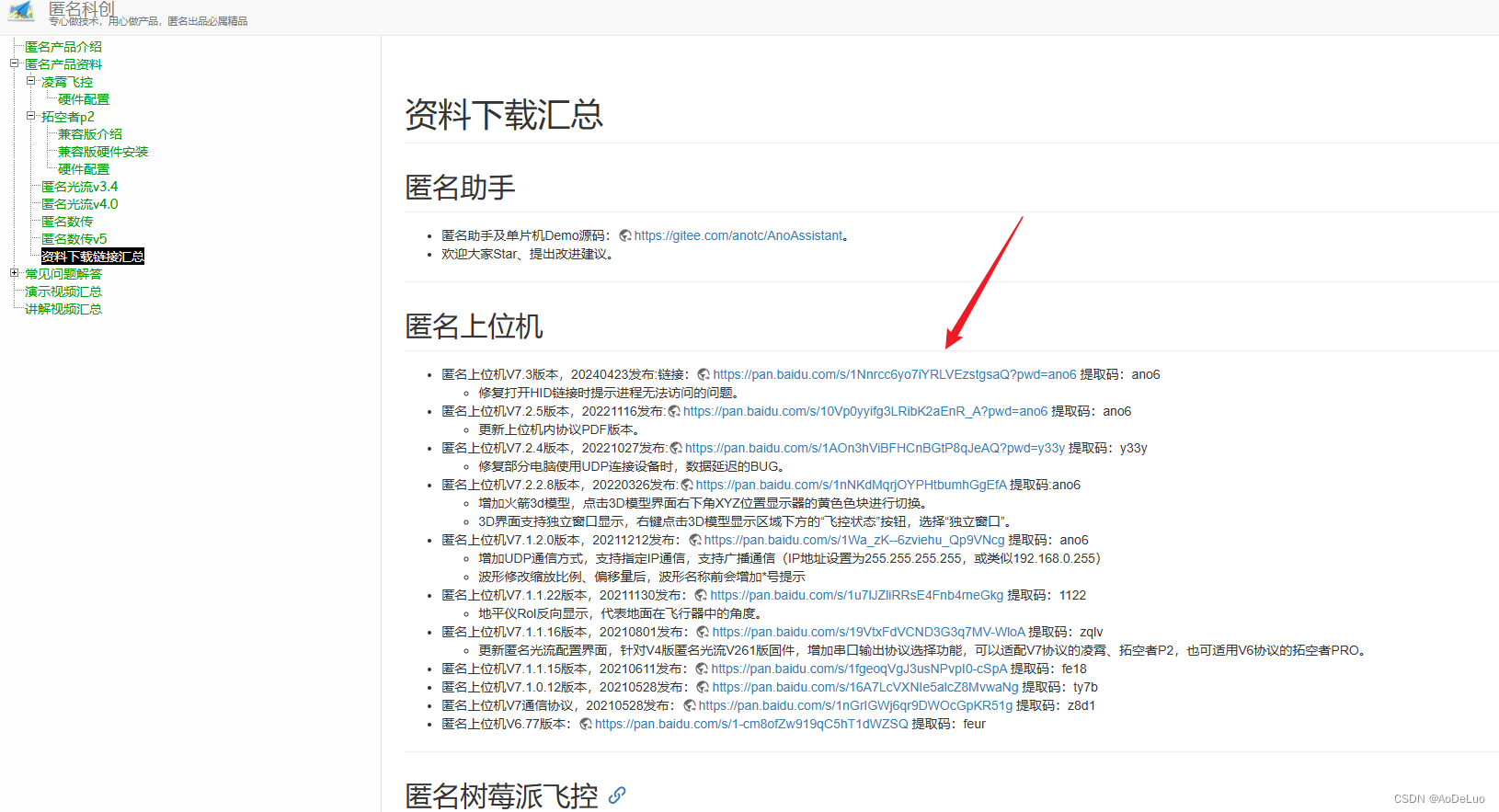
Task: Click the 增加火箭3d模型 note
Action: [706, 504]
